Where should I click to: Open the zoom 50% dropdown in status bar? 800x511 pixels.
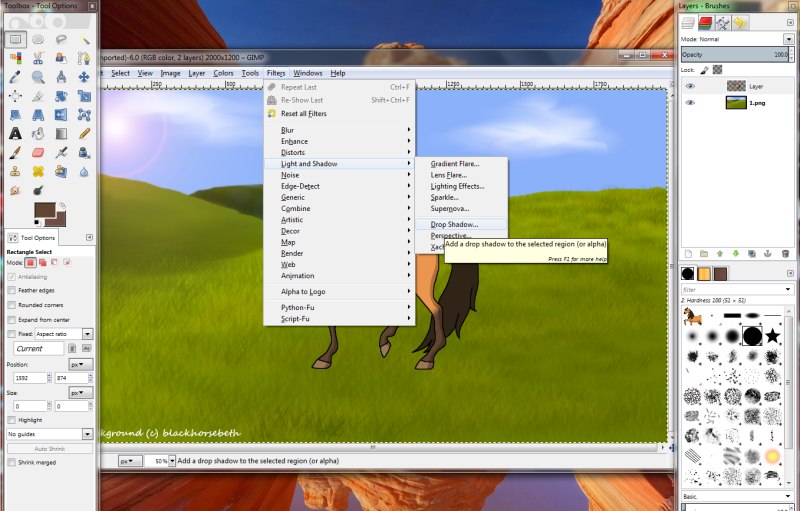[x=172, y=461]
